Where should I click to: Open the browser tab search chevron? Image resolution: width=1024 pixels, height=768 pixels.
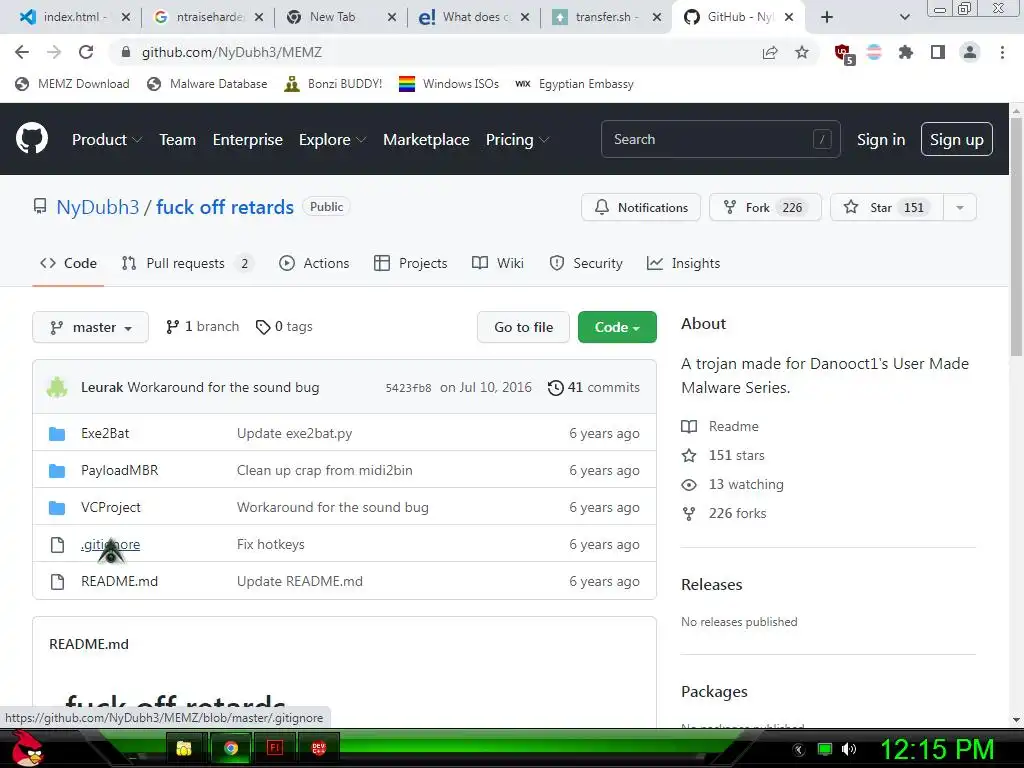pyautogui.click(x=904, y=17)
